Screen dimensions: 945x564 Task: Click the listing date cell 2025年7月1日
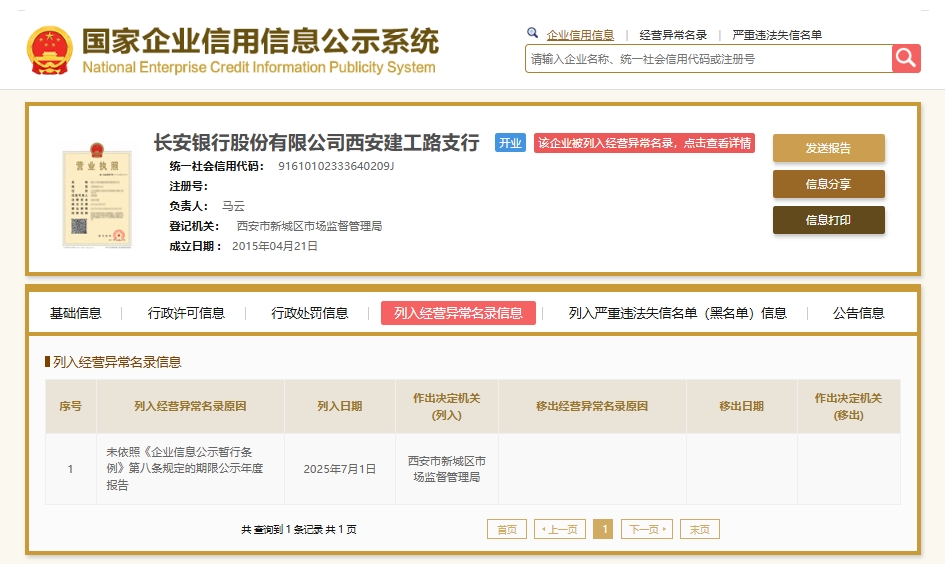[340, 469]
